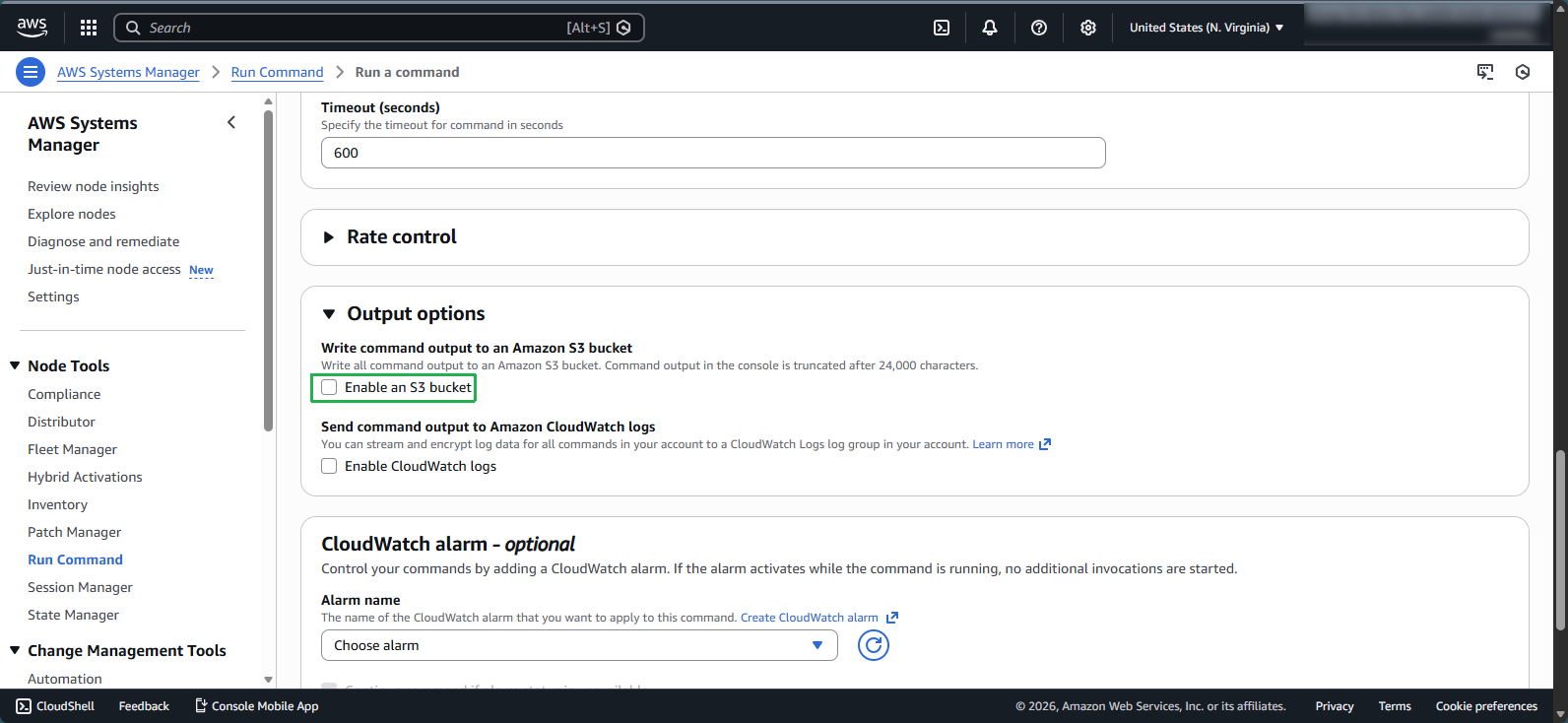Open Compliance in Node Tools
Image resolution: width=1568 pixels, height=723 pixels.
point(64,394)
